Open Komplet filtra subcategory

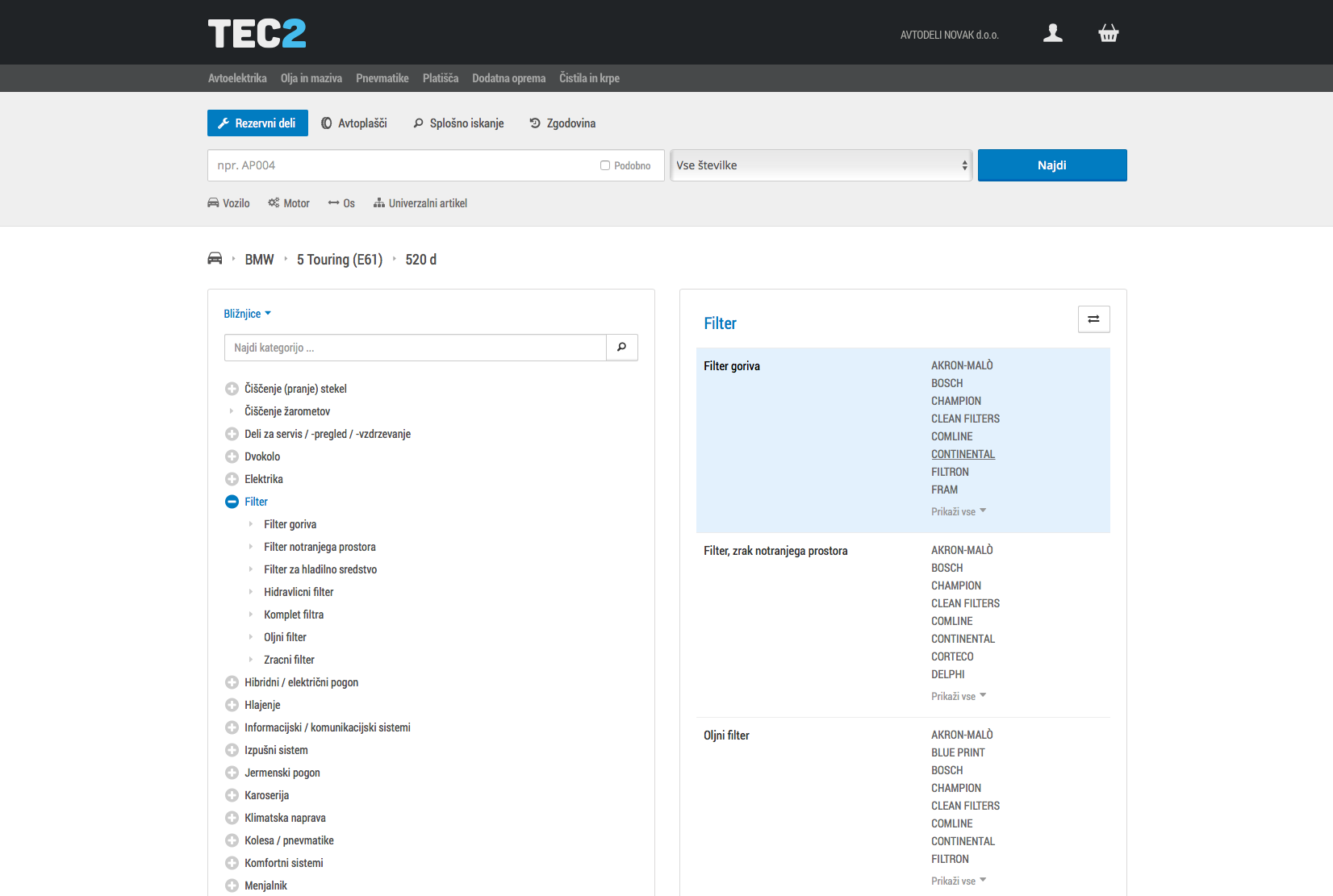[x=294, y=615]
